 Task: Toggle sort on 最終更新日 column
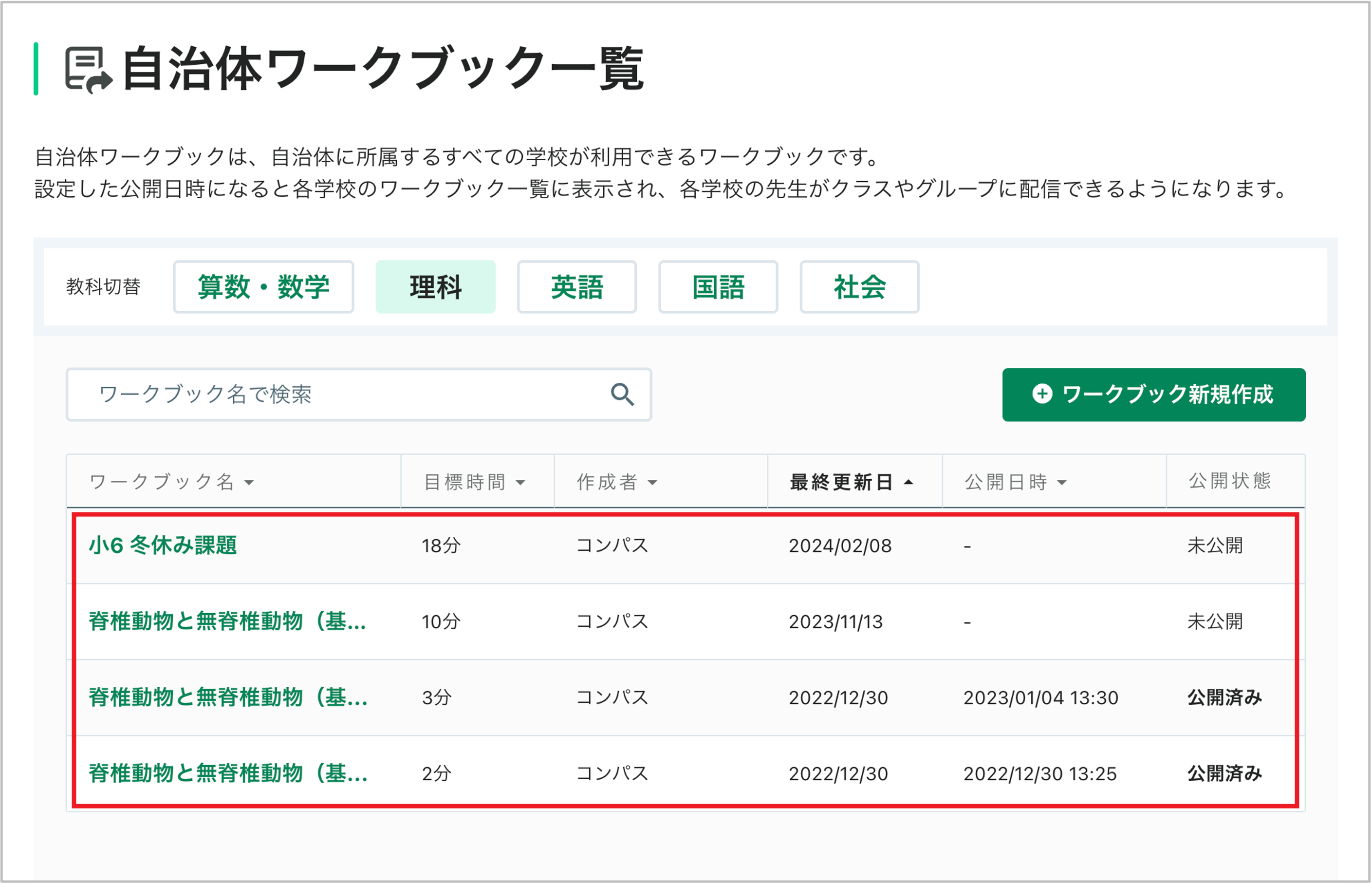tap(852, 482)
